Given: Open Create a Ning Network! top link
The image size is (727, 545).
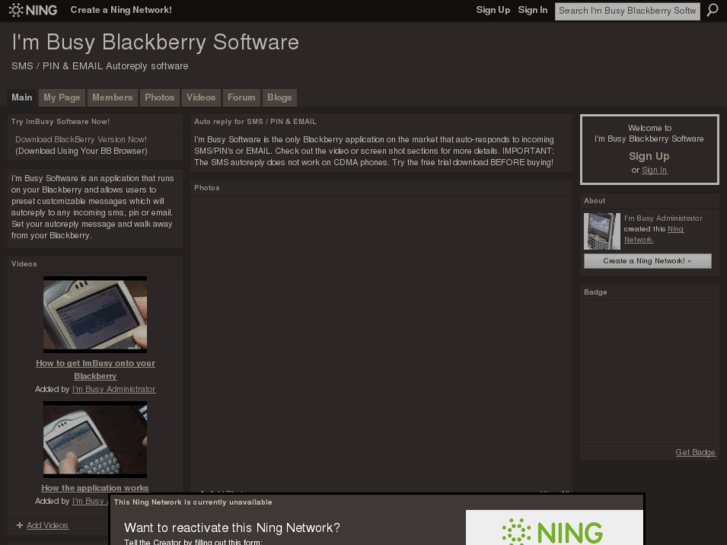Looking at the screenshot, I should click(121, 10).
